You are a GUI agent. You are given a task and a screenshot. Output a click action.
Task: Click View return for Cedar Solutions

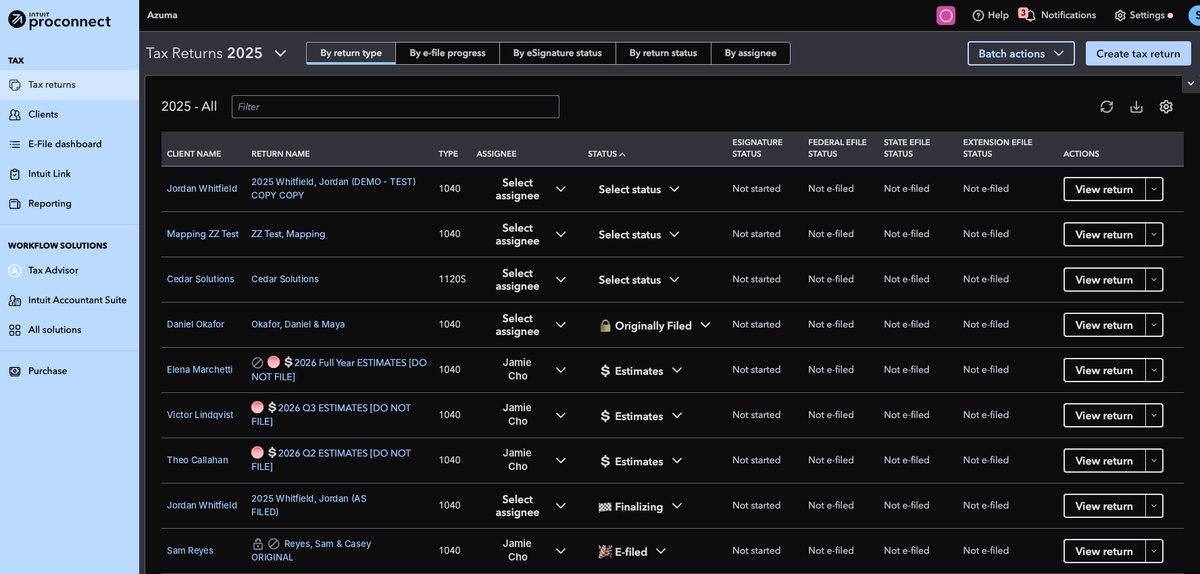tap(1104, 280)
